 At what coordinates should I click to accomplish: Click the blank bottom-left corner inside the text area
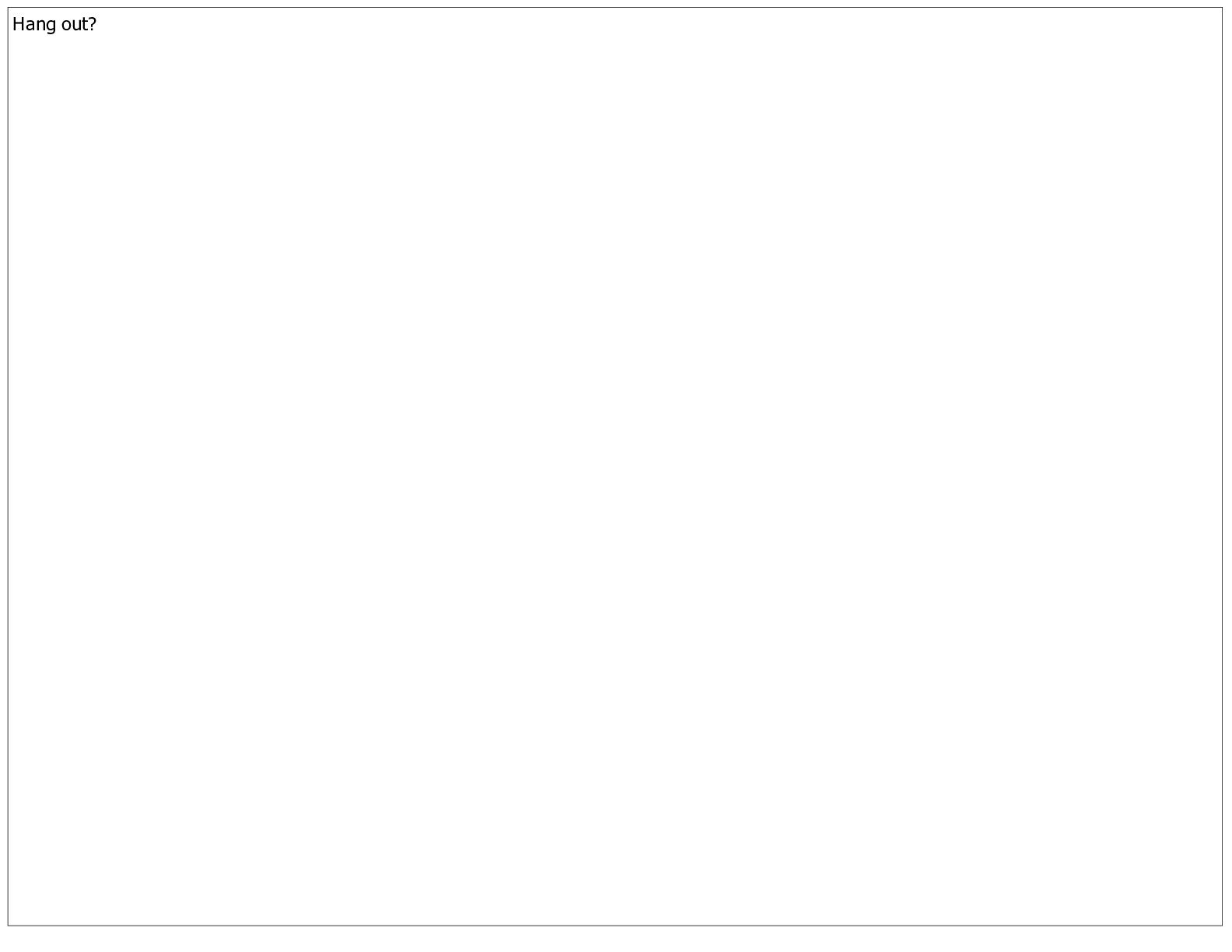point(25,910)
